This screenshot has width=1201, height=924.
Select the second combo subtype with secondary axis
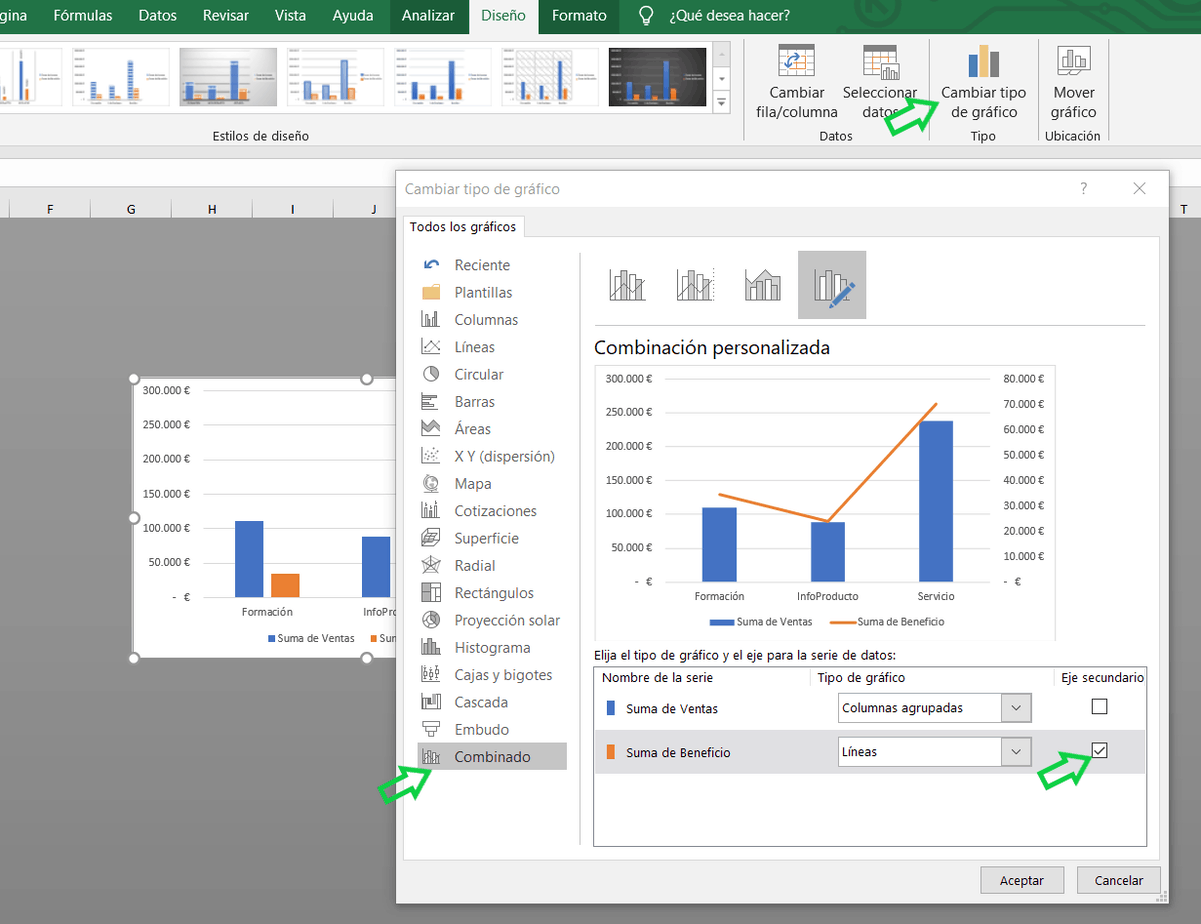click(695, 285)
